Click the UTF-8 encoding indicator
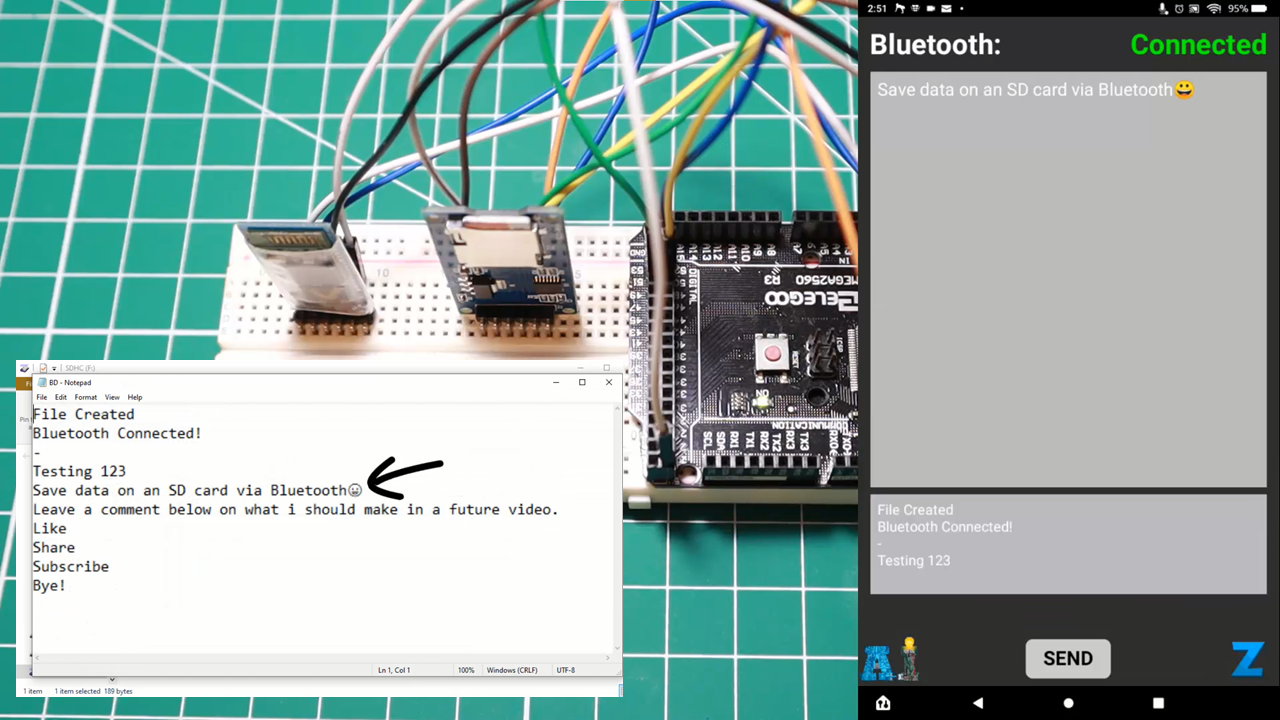Image resolution: width=1280 pixels, height=720 pixels. (565, 670)
